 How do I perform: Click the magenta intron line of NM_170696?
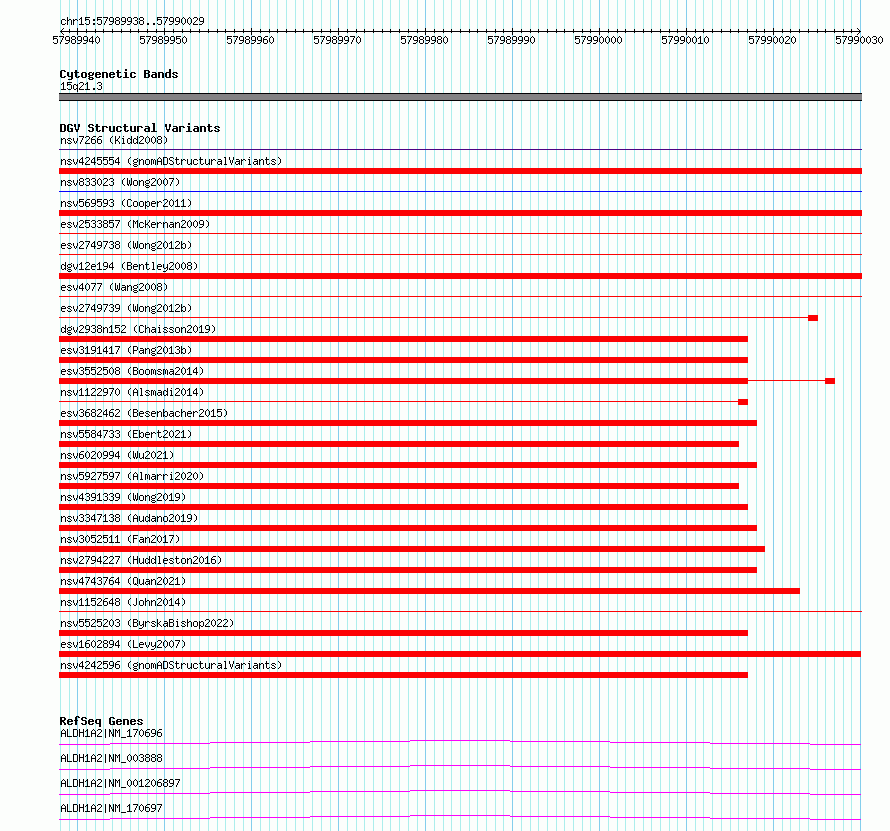pyautogui.click(x=460, y=741)
